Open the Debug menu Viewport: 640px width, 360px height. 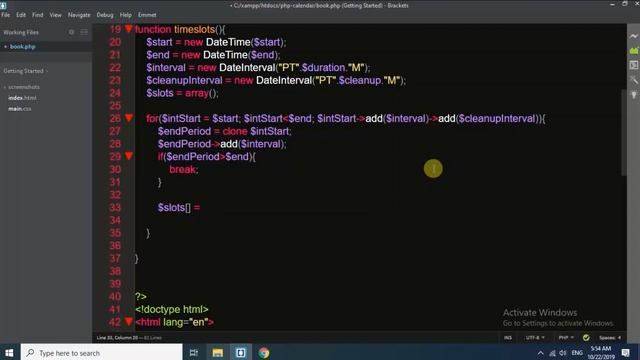click(105, 15)
